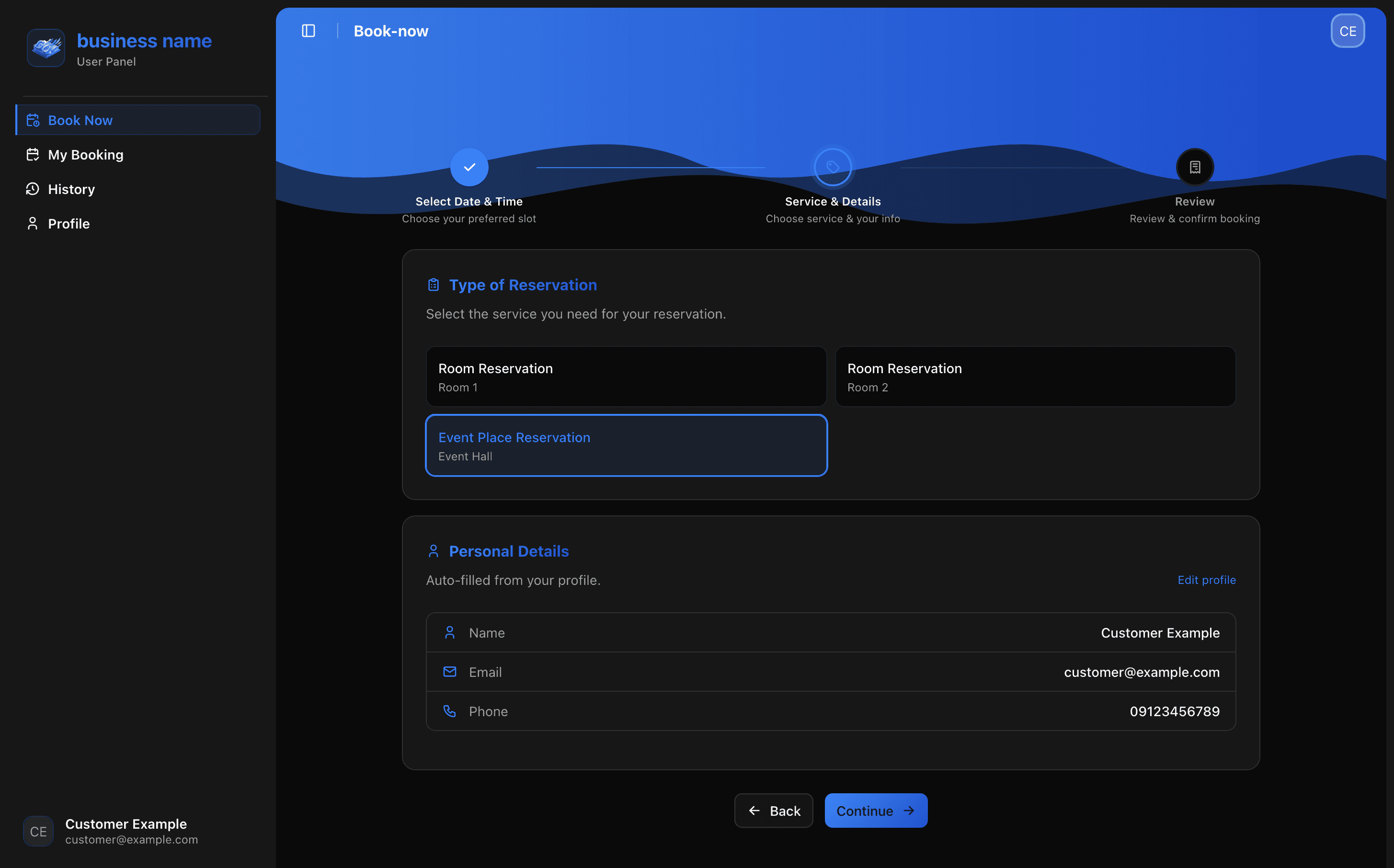Open Book Now in the sidebar

pos(138,120)
